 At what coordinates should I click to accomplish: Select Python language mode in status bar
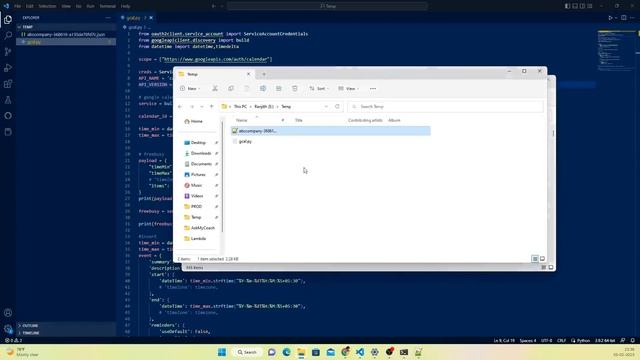[x=583, y=340]
